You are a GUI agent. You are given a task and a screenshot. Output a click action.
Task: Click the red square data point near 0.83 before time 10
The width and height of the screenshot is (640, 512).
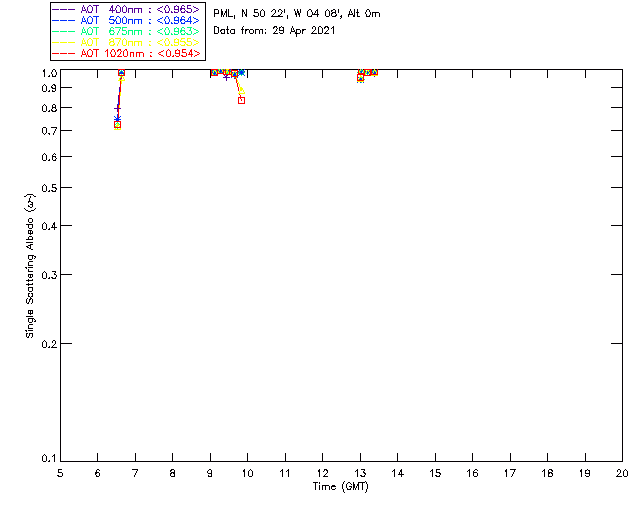pyautogui.click(x=242, y=100)
